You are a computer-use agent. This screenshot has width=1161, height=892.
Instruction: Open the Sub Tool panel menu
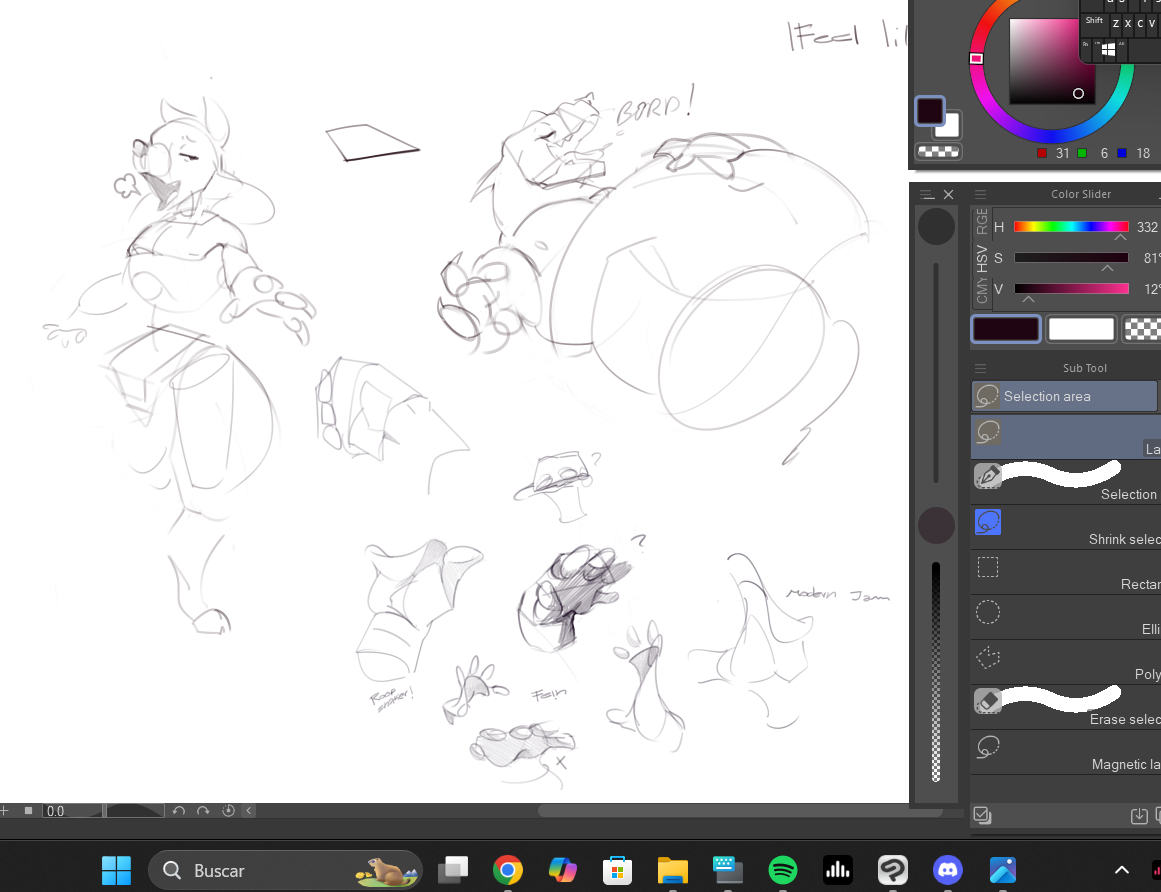click(981, 368)
